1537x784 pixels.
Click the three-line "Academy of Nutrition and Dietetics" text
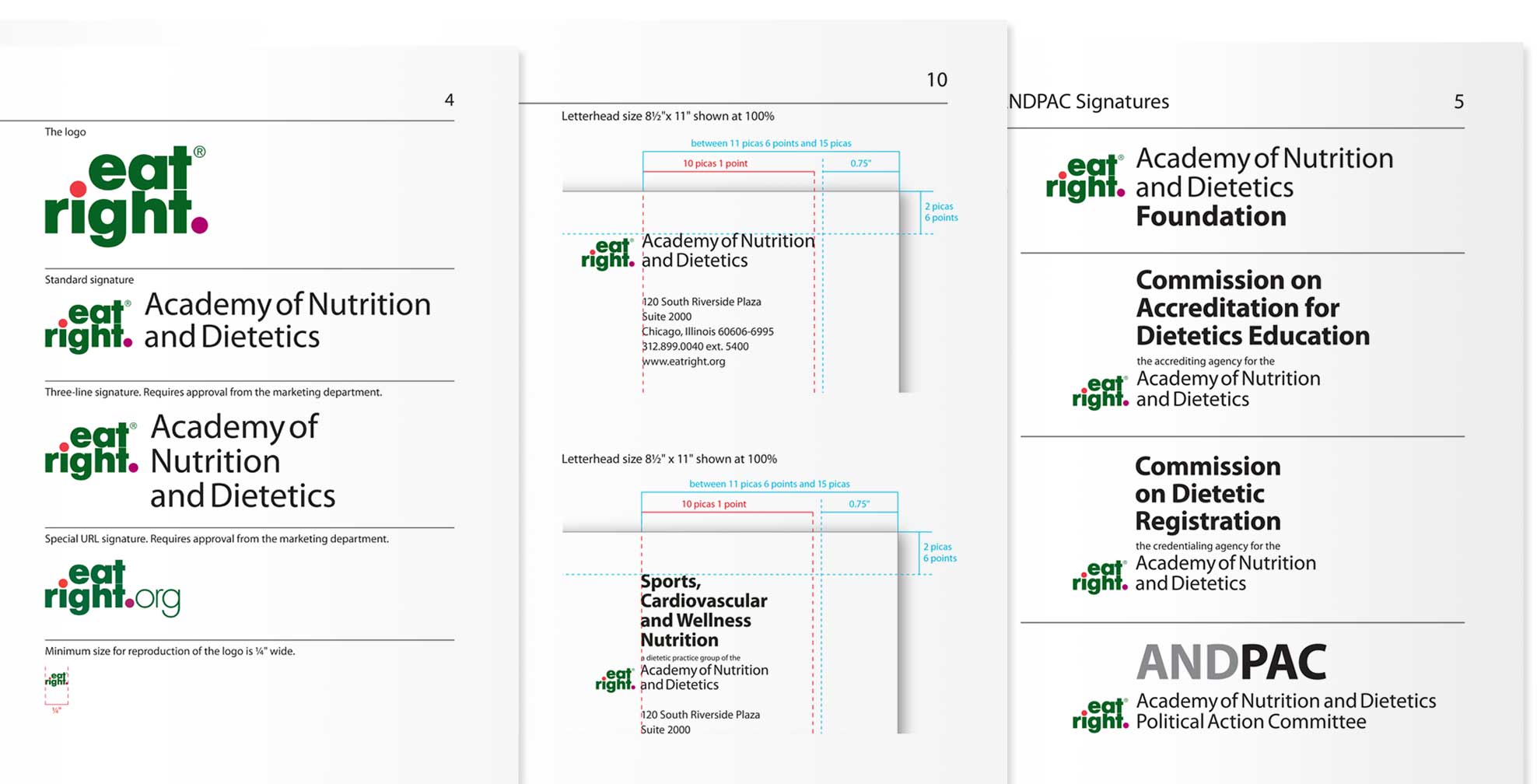243,460
